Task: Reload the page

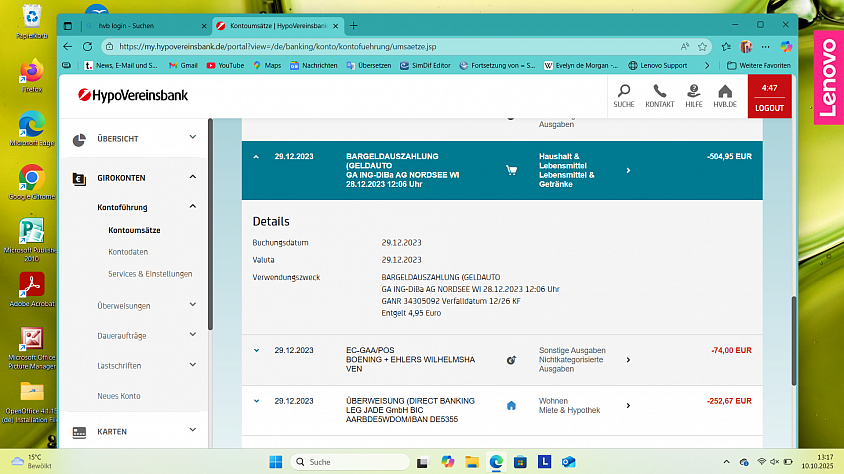Action: (x=87, y=47)
